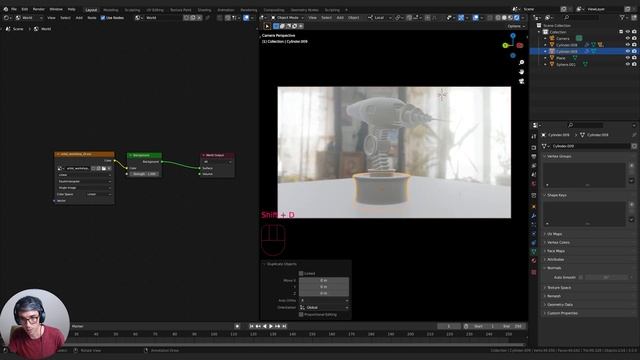Jump to the timeline end frame
Image resolution: width=640 pixels, height=360 pixels.
(x=284, y=327)
